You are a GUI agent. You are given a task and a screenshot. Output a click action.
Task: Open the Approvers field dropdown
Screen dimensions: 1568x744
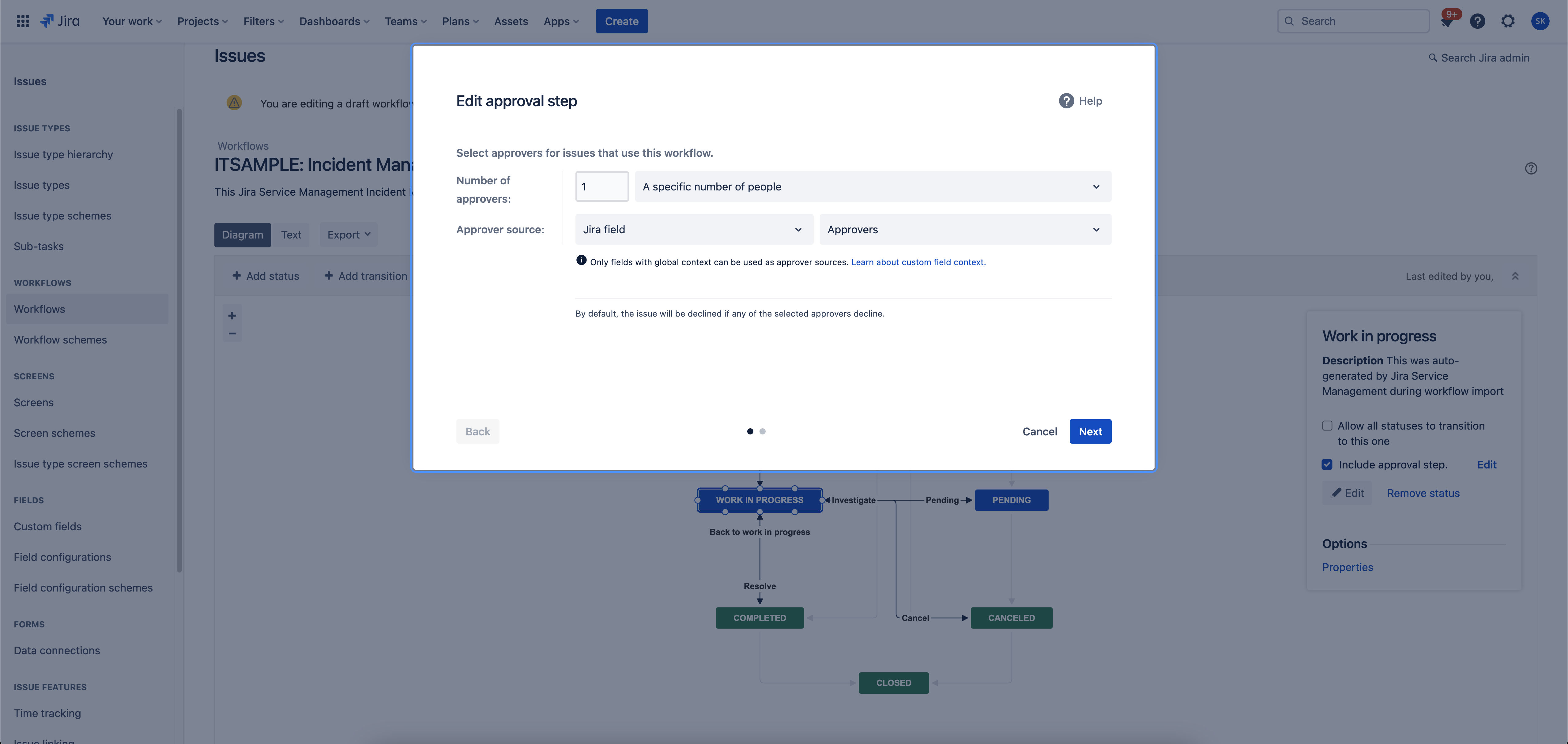(x=965, y=229)
